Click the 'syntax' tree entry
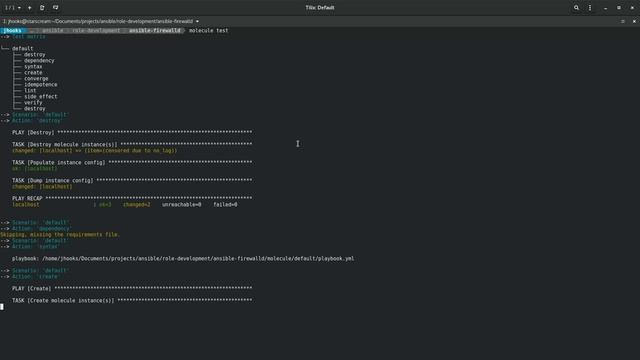This screenshot has height=360, width=640. coord(33,67)
